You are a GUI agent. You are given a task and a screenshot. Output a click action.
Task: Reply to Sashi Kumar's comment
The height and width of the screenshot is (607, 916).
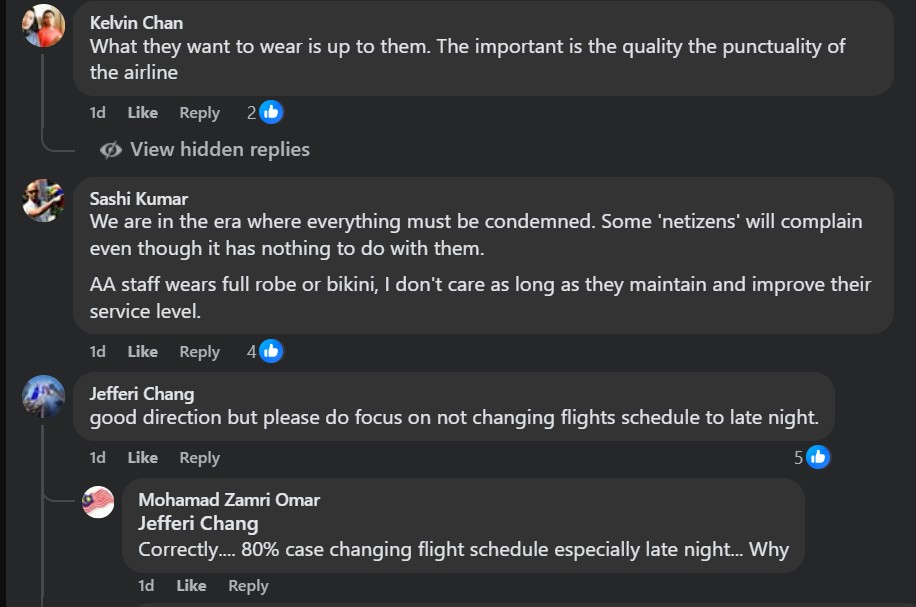(199, 352)
